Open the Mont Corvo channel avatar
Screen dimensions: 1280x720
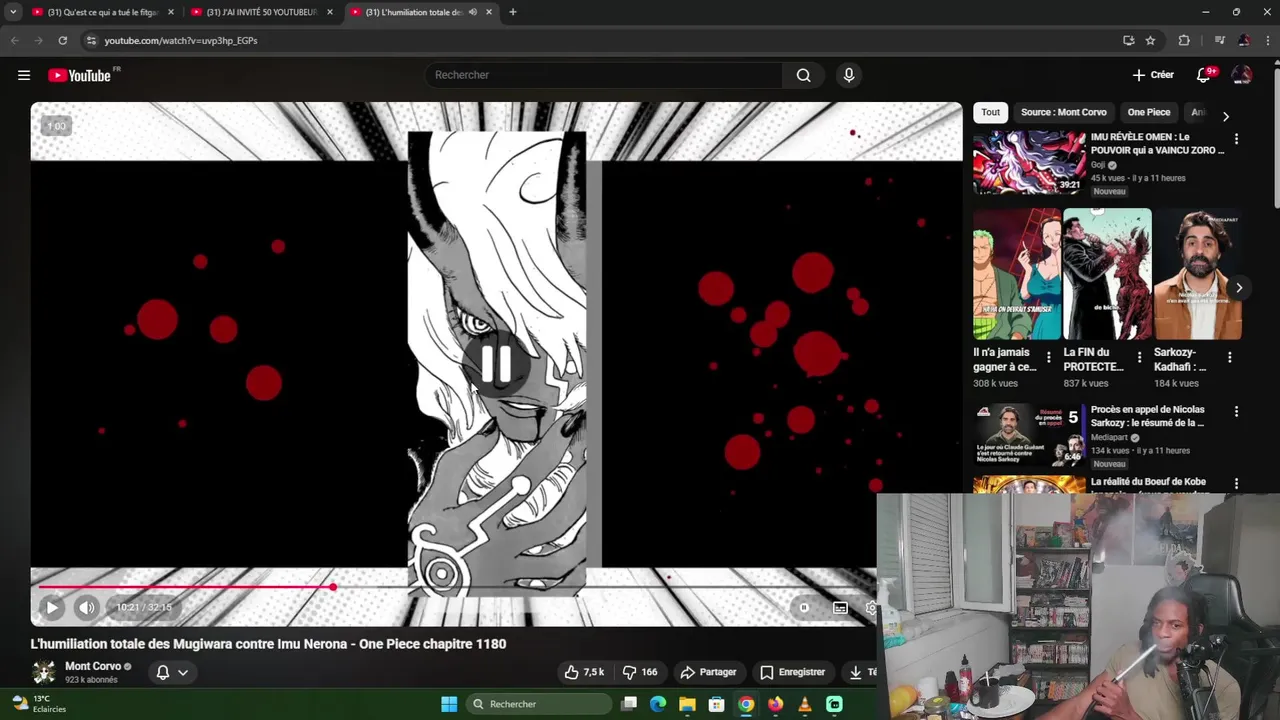click(x=43, y=672)
